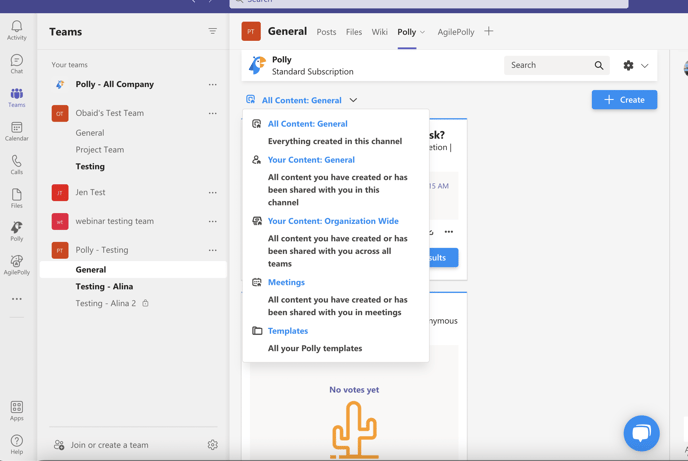This screenshot has height=461, width=688.
Task: Open the Testing - Alina channel
Action: (x=104, y=286)
